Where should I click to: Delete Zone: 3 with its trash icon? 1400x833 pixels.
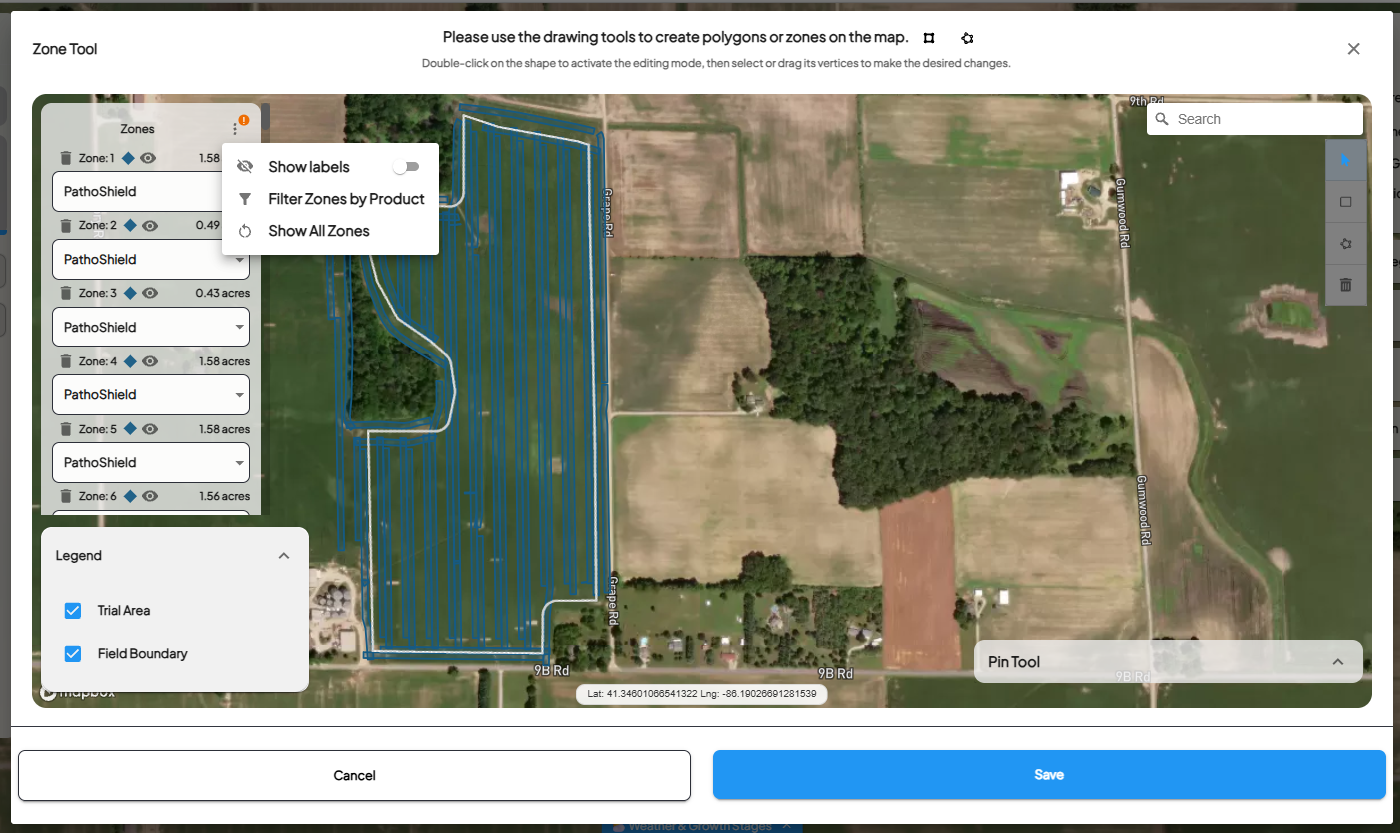65,293
